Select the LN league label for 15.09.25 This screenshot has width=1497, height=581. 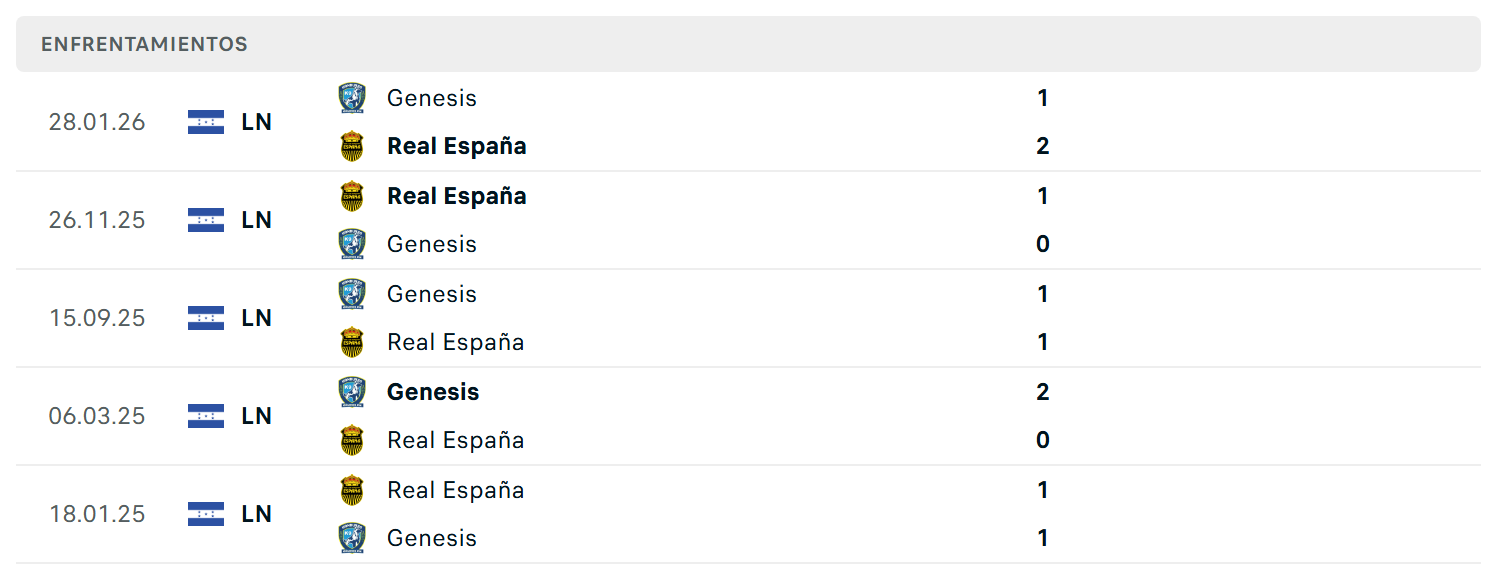[x=257, y=318]
